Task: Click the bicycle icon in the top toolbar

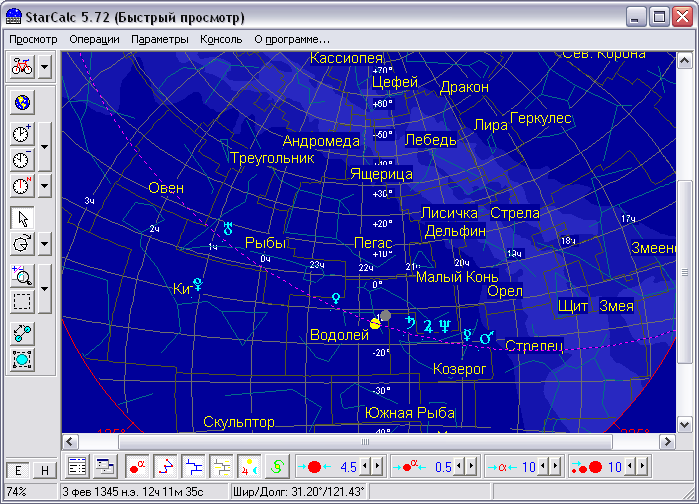Action: click(x=22, y=68)
